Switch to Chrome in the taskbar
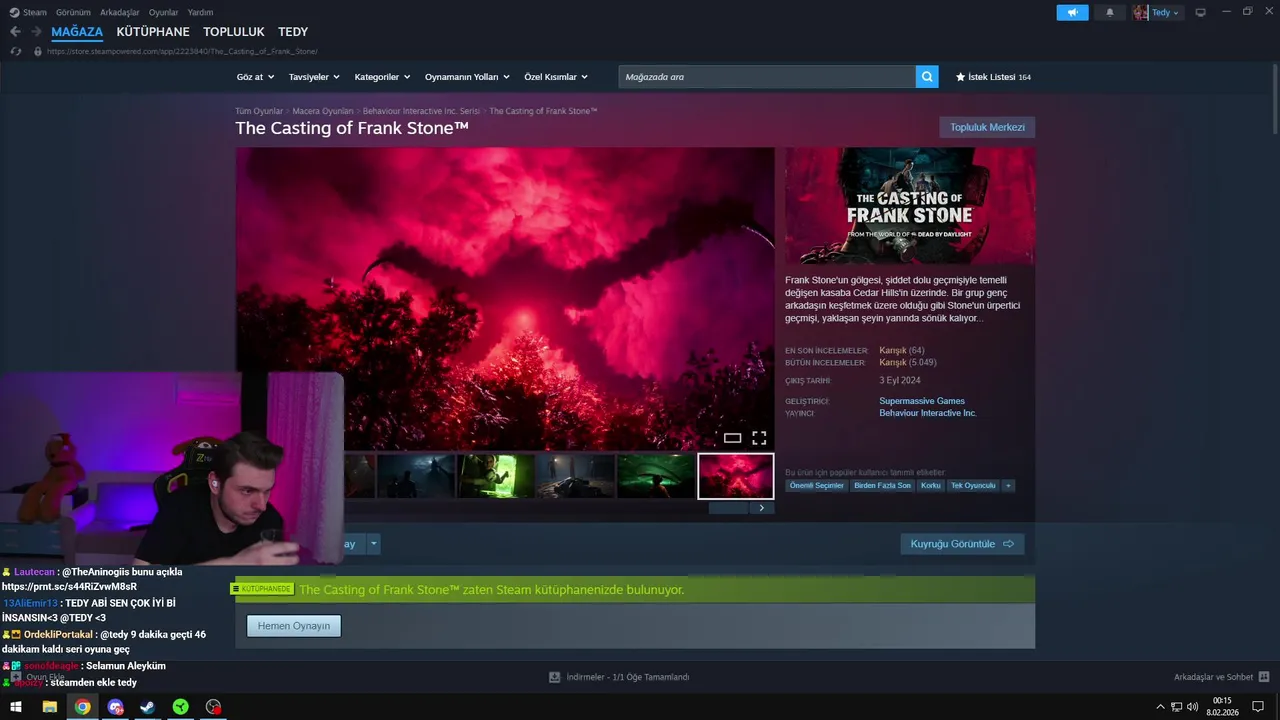 (x=82, y=707)
